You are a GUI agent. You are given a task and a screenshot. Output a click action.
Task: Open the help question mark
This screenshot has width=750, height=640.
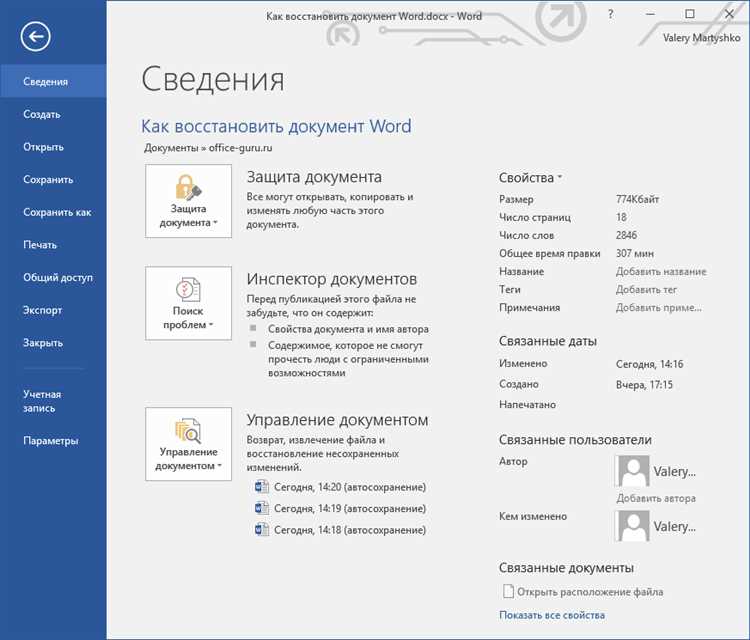pyautogui.click(x=610, y=14)
